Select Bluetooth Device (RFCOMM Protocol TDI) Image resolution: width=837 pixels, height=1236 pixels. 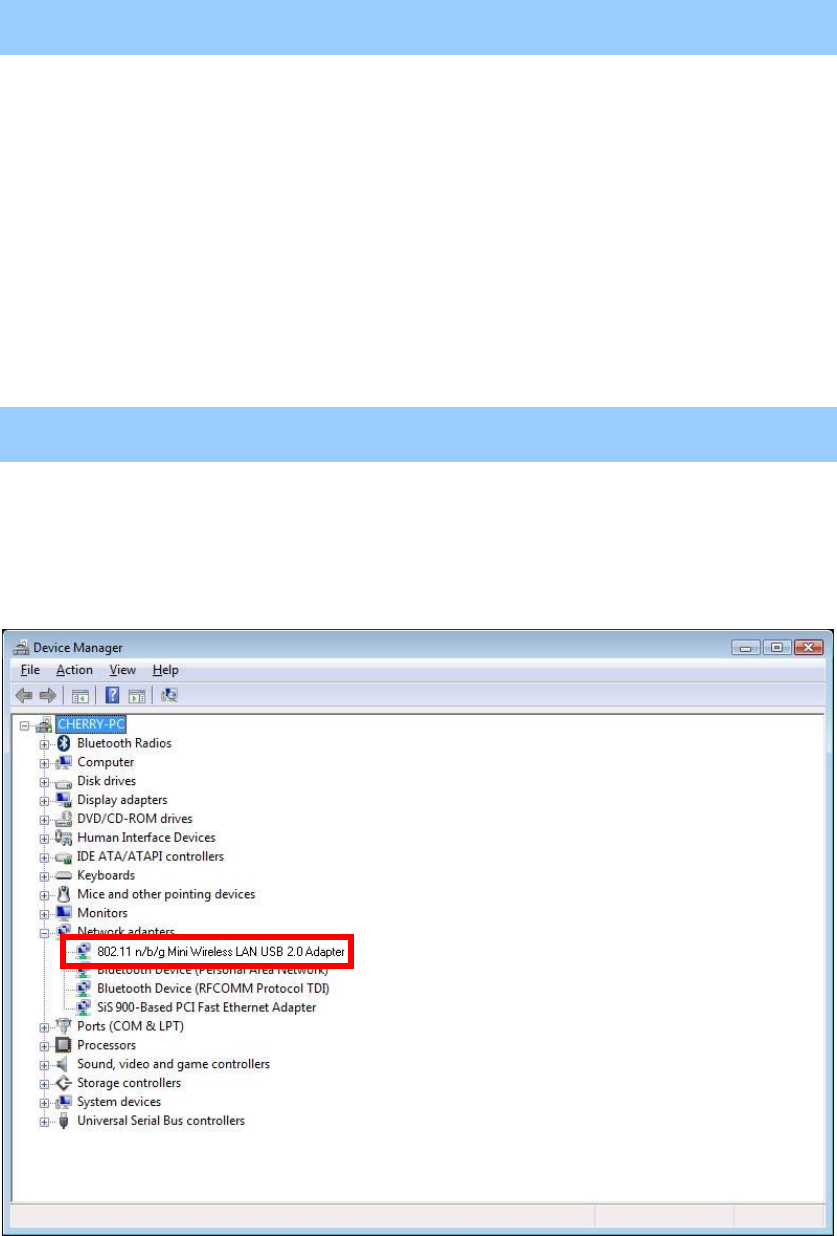tap(213, 988)
